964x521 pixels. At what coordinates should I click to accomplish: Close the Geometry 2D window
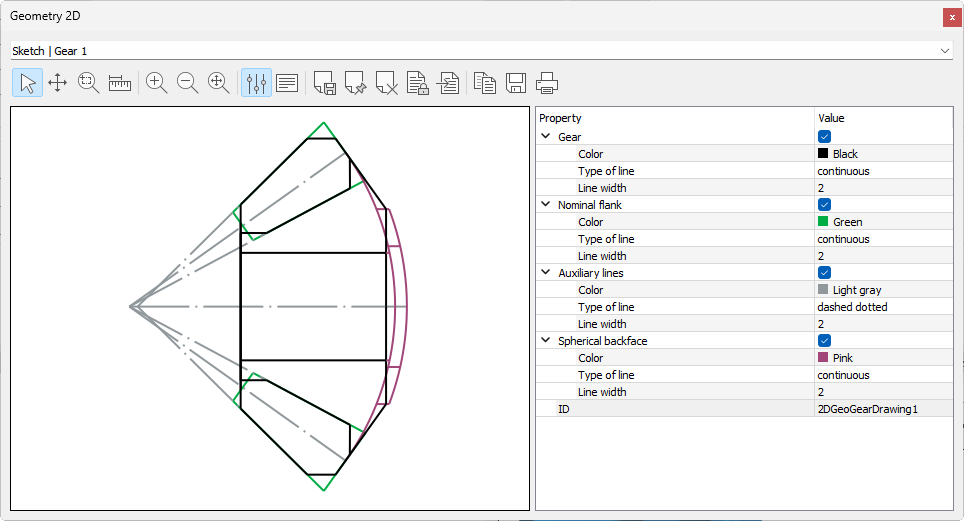coord(951,17)
